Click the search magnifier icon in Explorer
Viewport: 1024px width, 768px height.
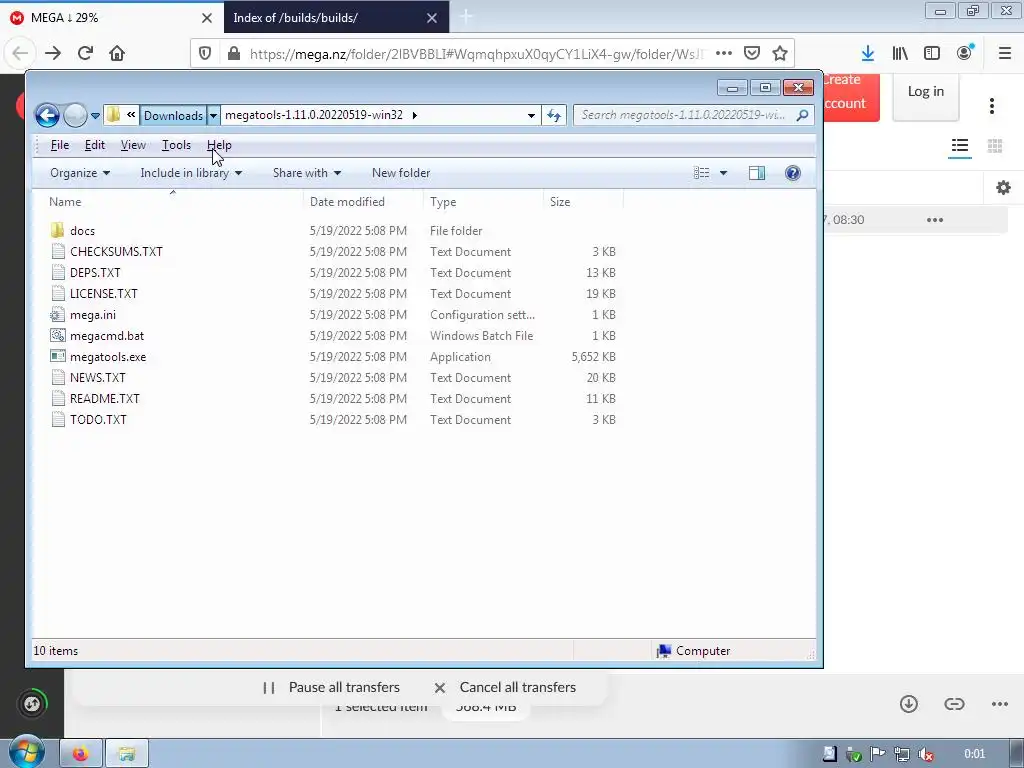click(802, 116)
